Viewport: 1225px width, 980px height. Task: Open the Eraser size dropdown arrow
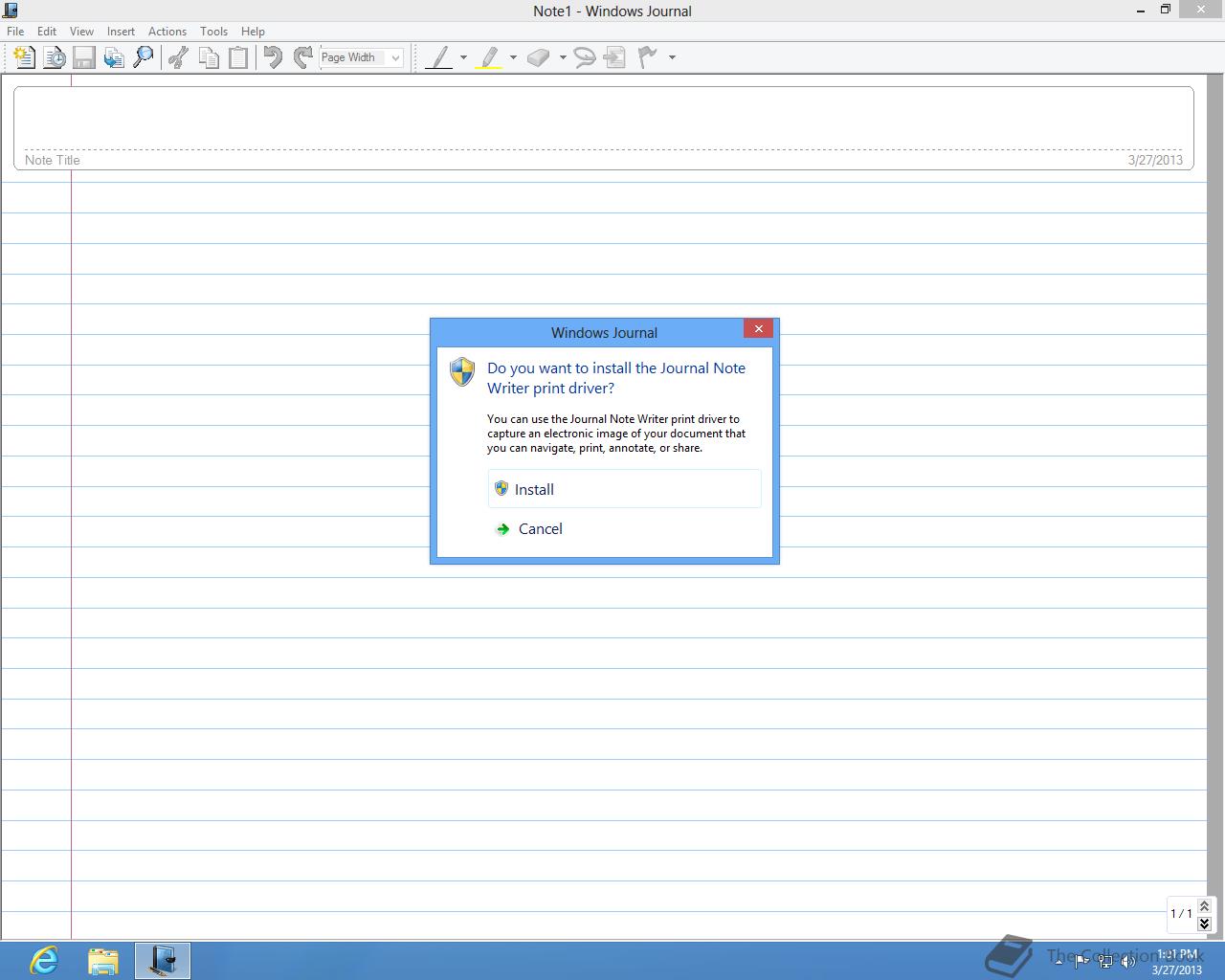(563, 57)
